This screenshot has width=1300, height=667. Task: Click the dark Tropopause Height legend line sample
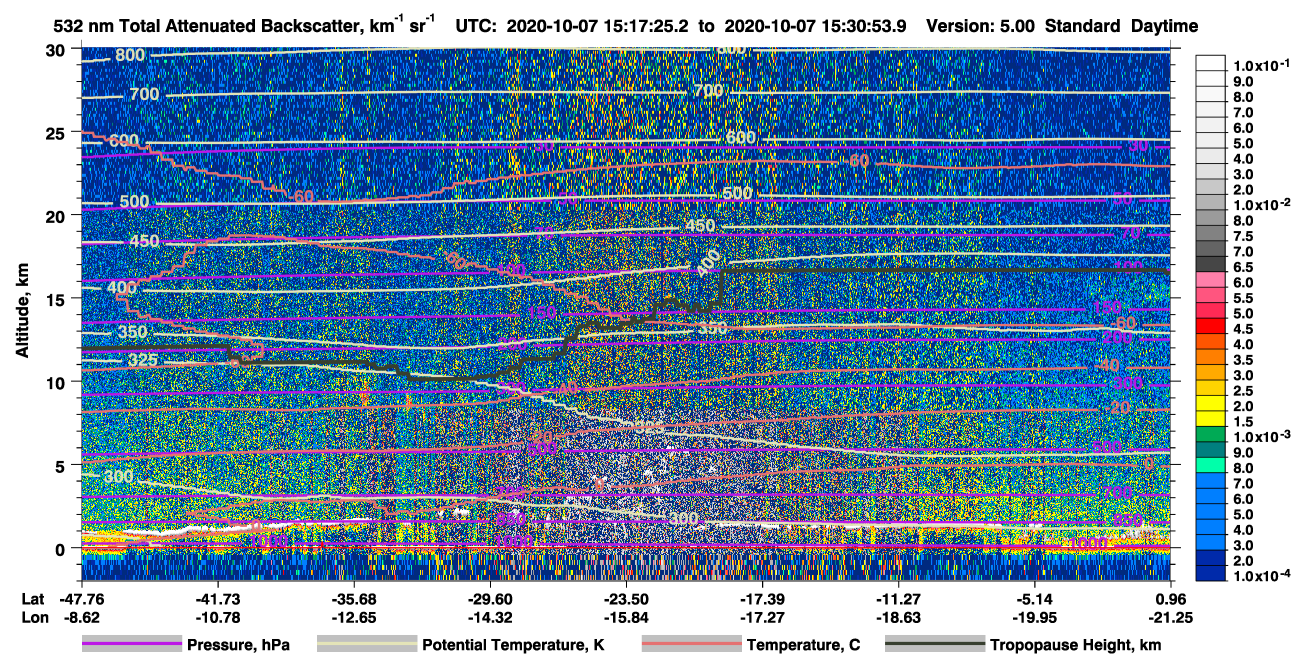click(x=935, y=645)
